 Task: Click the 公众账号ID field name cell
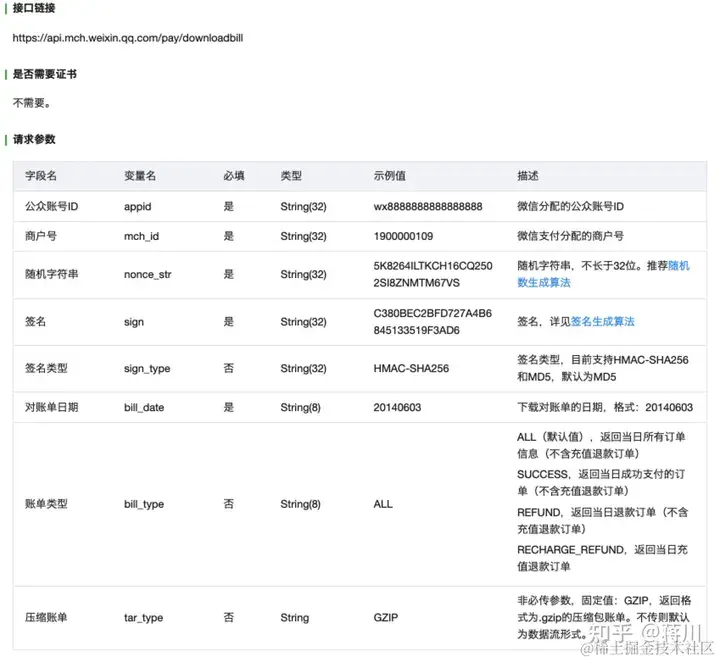coord(51,207)
